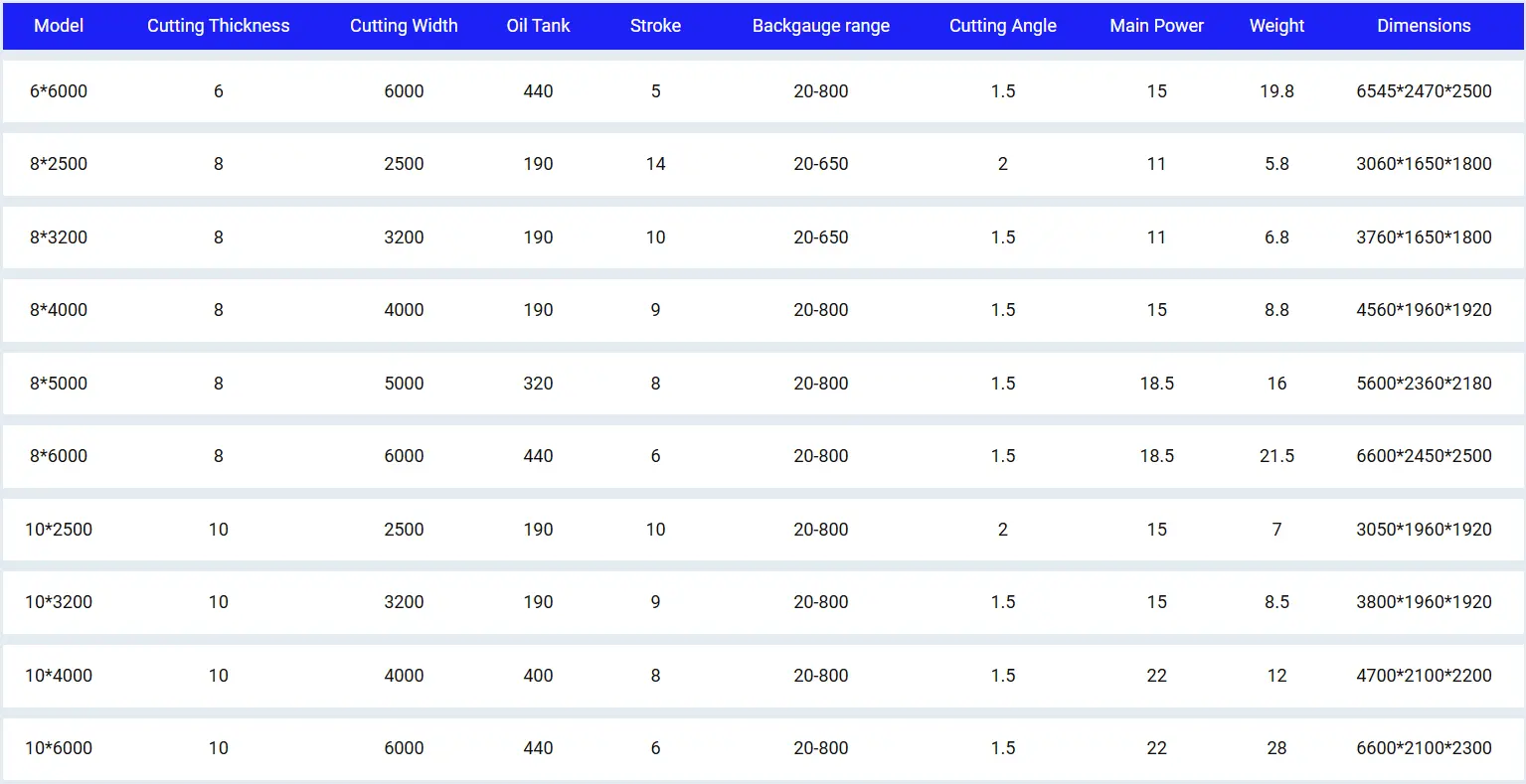Screen dimensions: 1526x784
Task: Click the weight value 21.5 for 8*6000
Action: 1276,456
